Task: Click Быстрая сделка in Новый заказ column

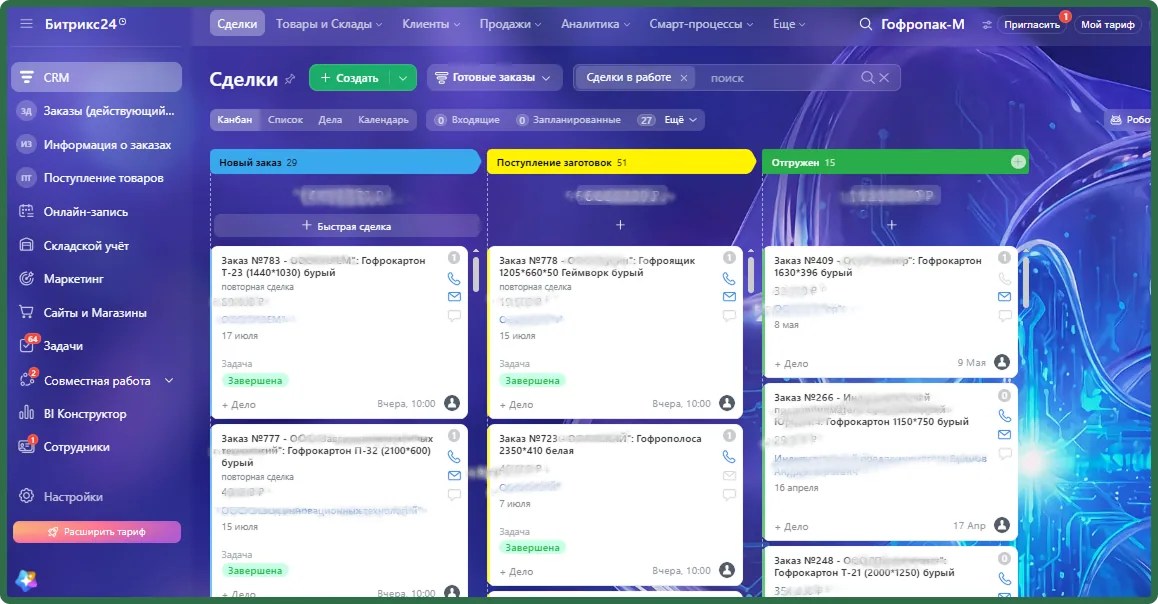Action: (x=346, y=226)
